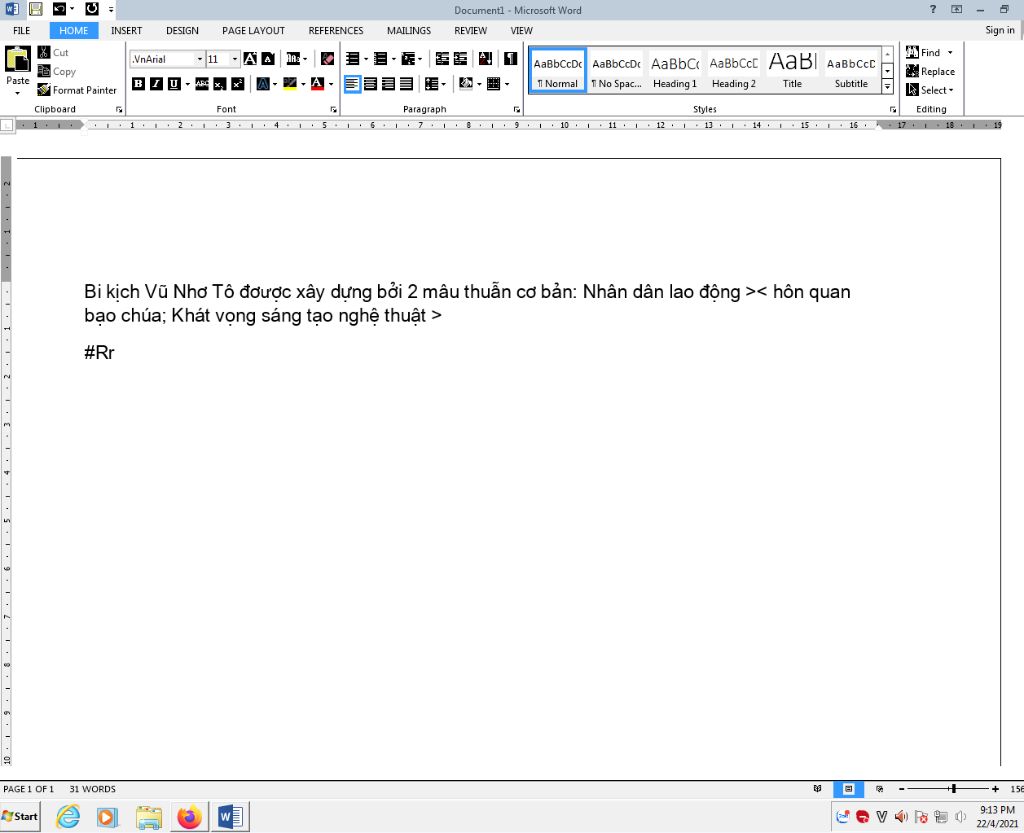
Task: Redo the last action
Action: [92, 9]
